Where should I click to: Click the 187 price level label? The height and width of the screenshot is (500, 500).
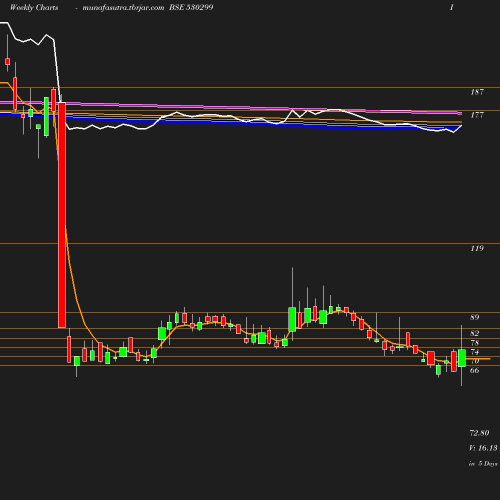[477, 92]
